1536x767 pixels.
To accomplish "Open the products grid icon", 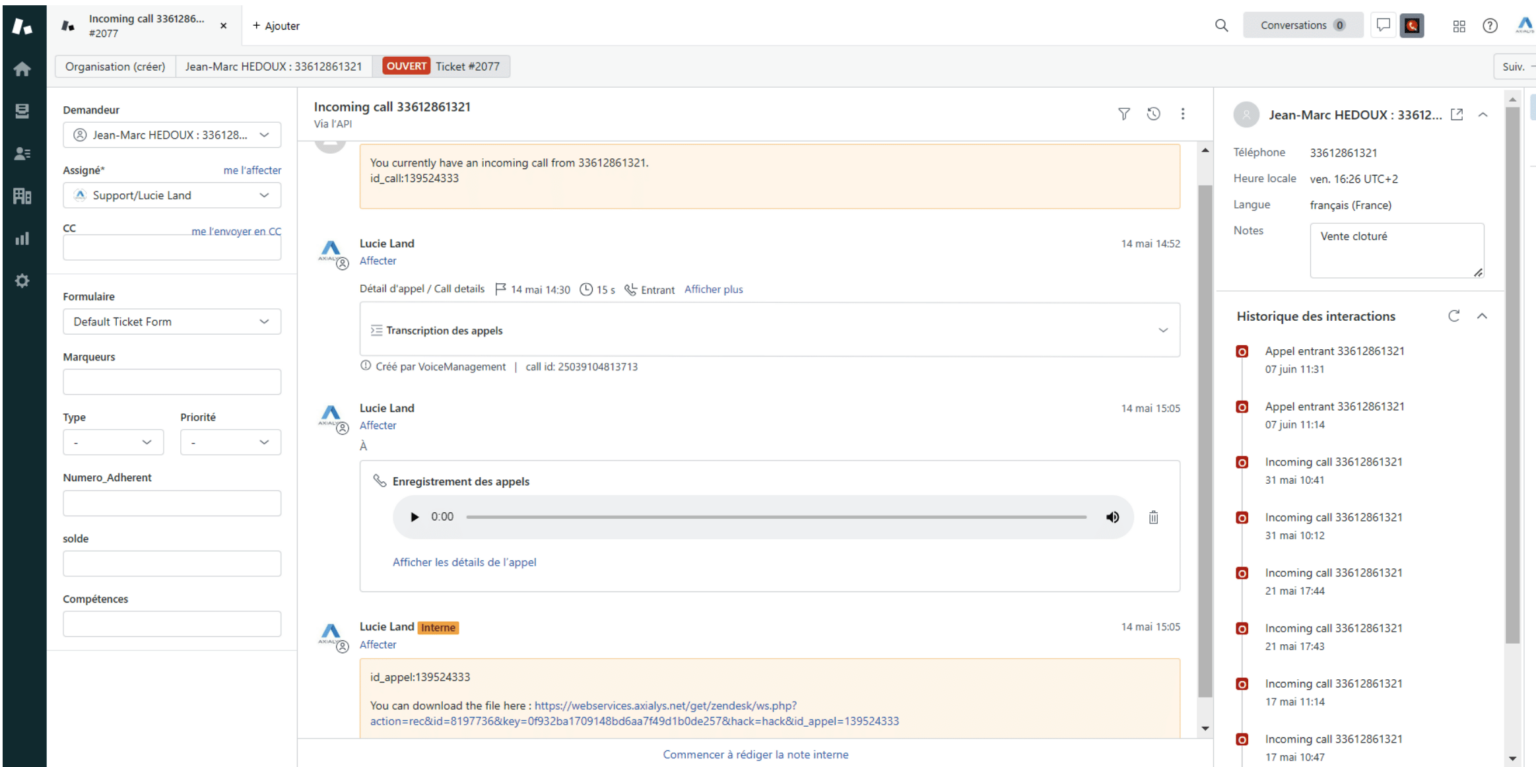I will coord(1459,26).
